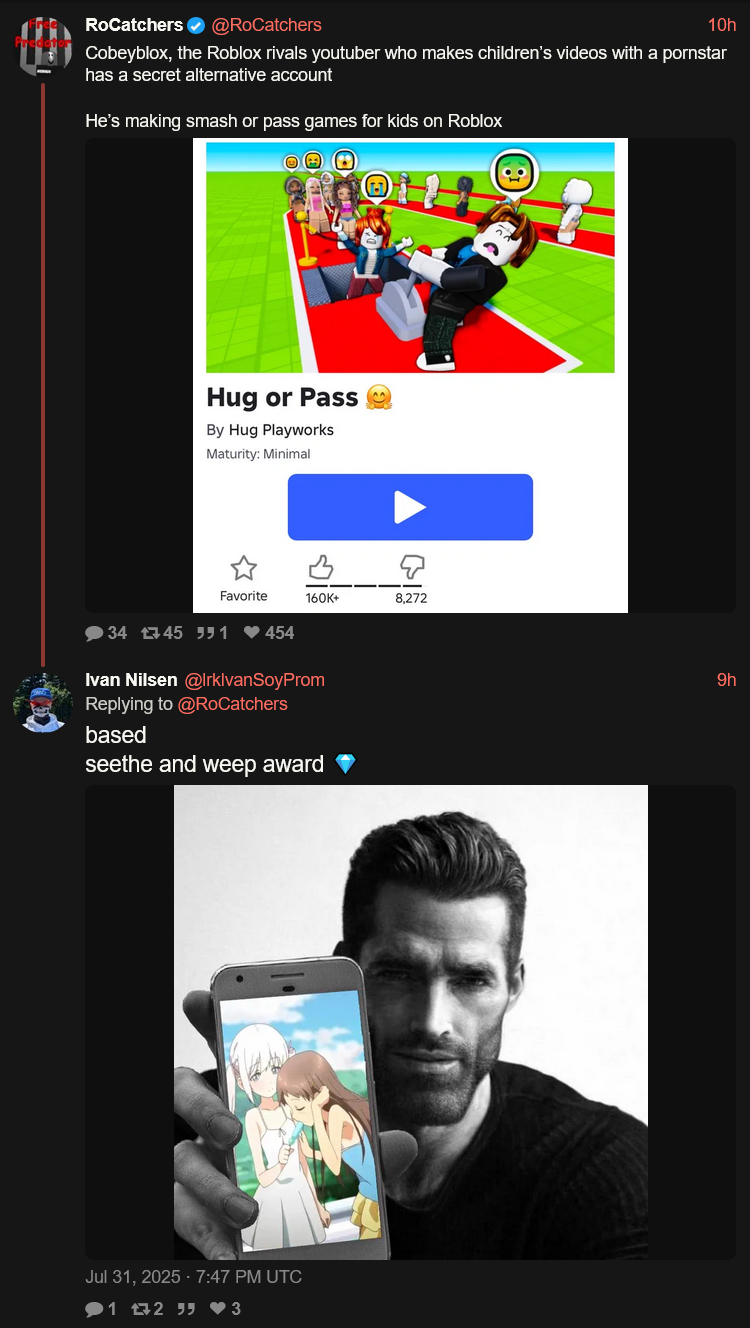Open the @RoCatchers link in Replying to
Screen dimensions: 750x1328
click(233, 704)
